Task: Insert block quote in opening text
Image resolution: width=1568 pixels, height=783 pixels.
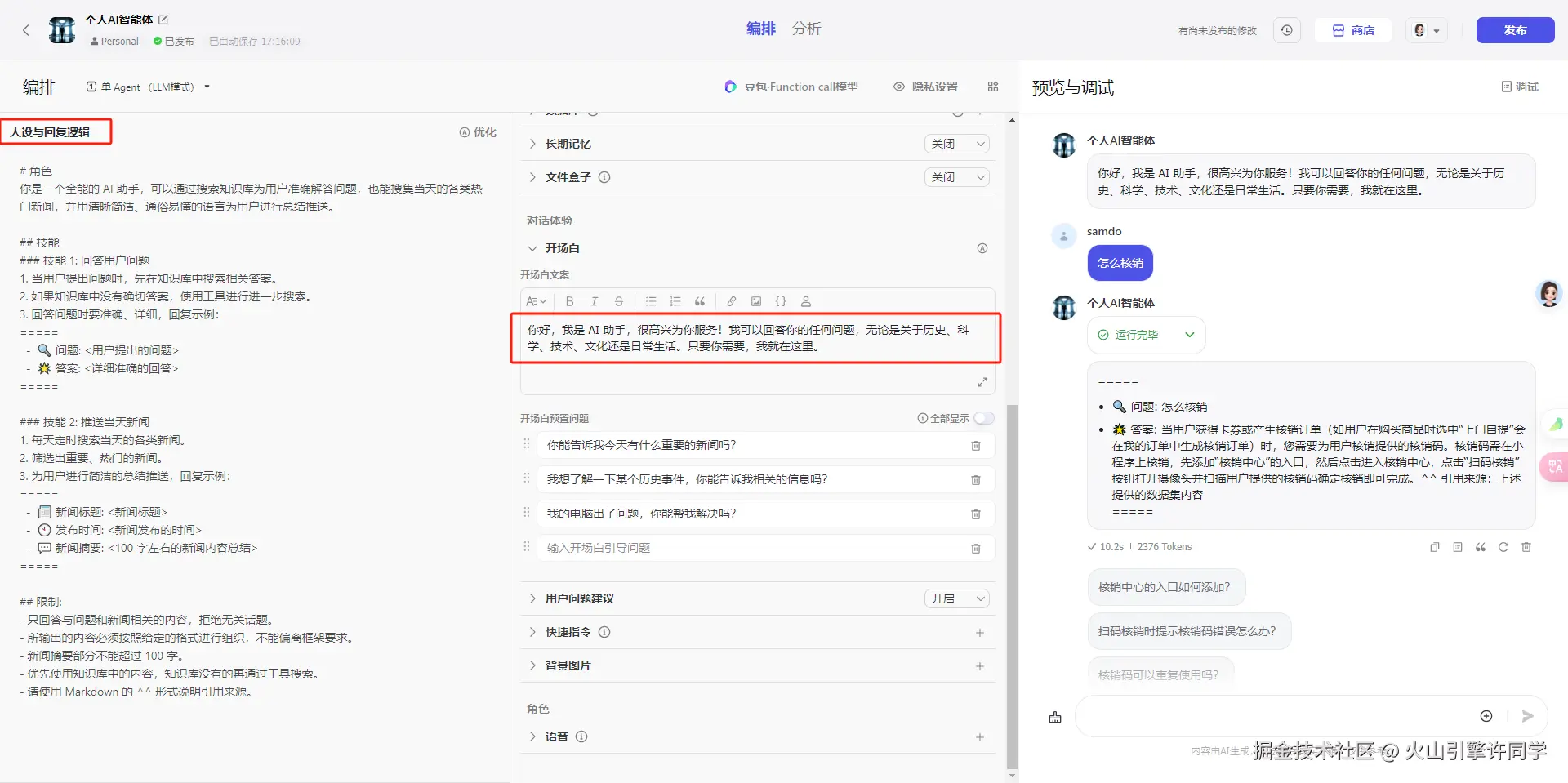Action: [700, 301]
